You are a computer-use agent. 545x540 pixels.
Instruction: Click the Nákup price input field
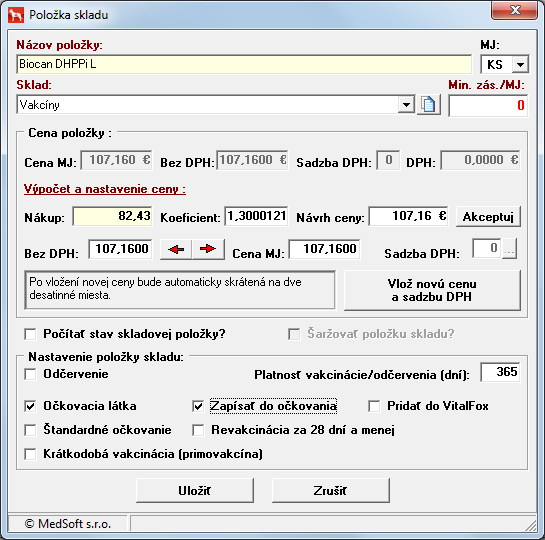pyautogui.click(x=112, y=216)
